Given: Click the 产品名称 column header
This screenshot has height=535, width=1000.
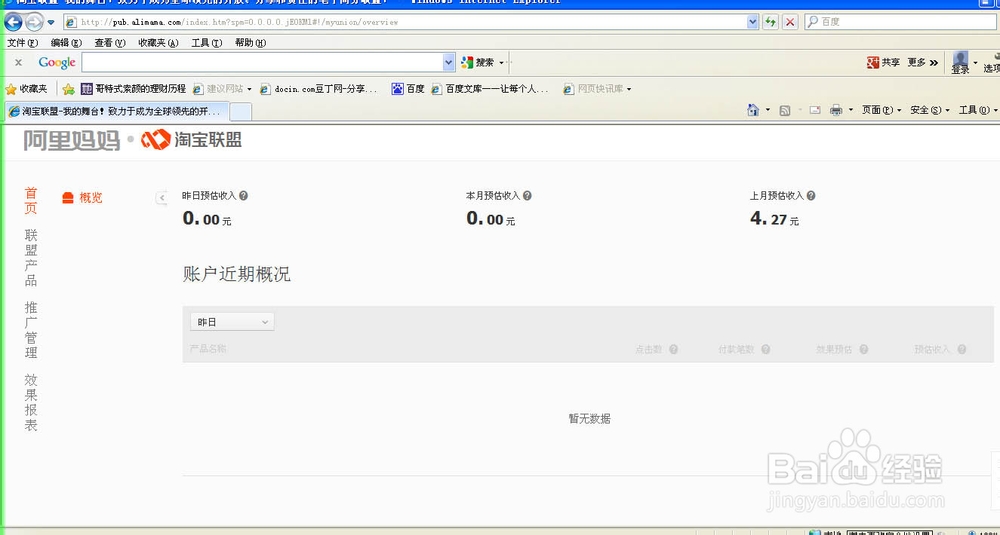Looking at the screenshot, I should tap(208, 349).
